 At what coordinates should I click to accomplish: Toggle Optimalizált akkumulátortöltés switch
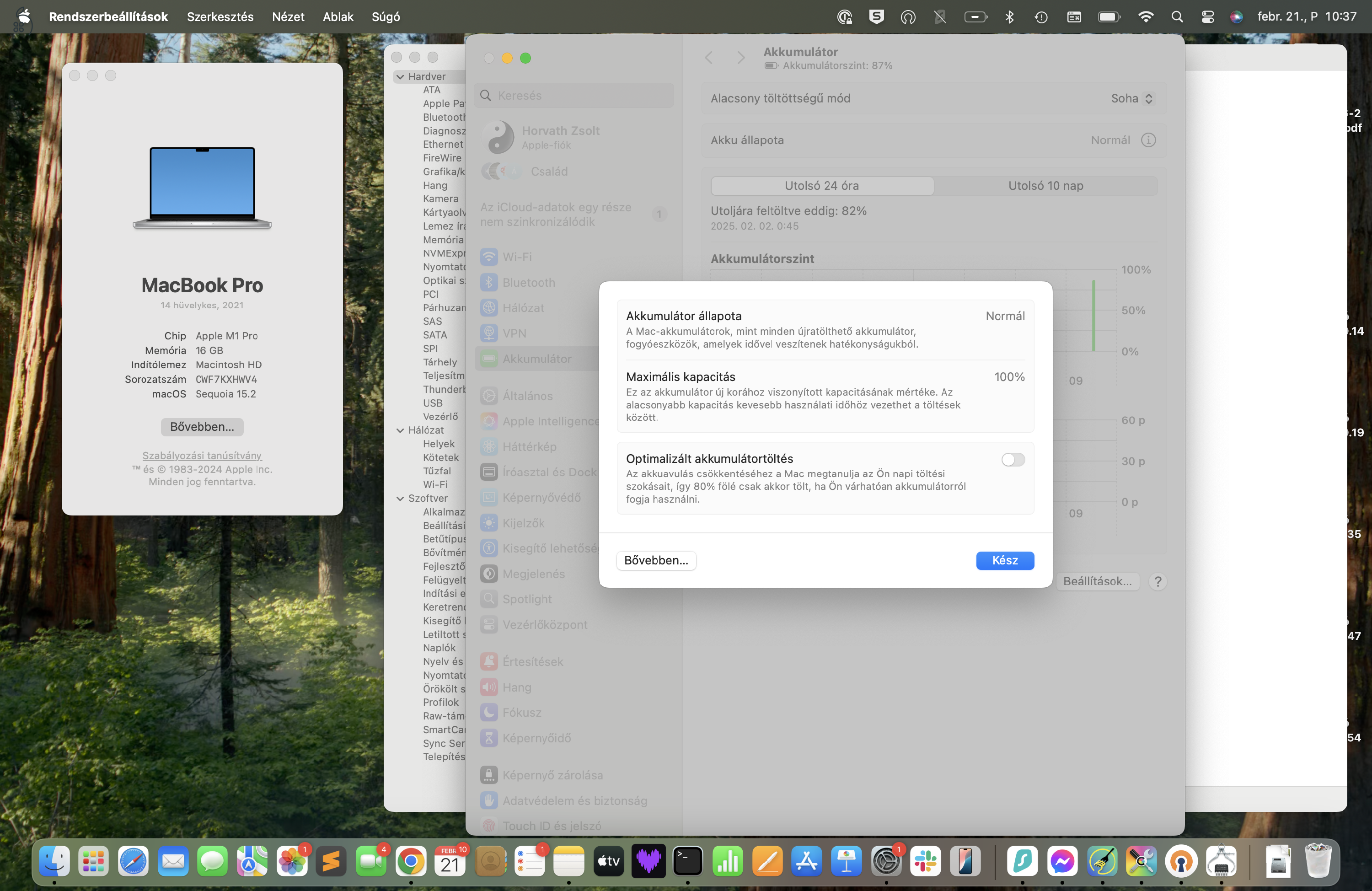pyautogui.click(x=1013, y=458)
